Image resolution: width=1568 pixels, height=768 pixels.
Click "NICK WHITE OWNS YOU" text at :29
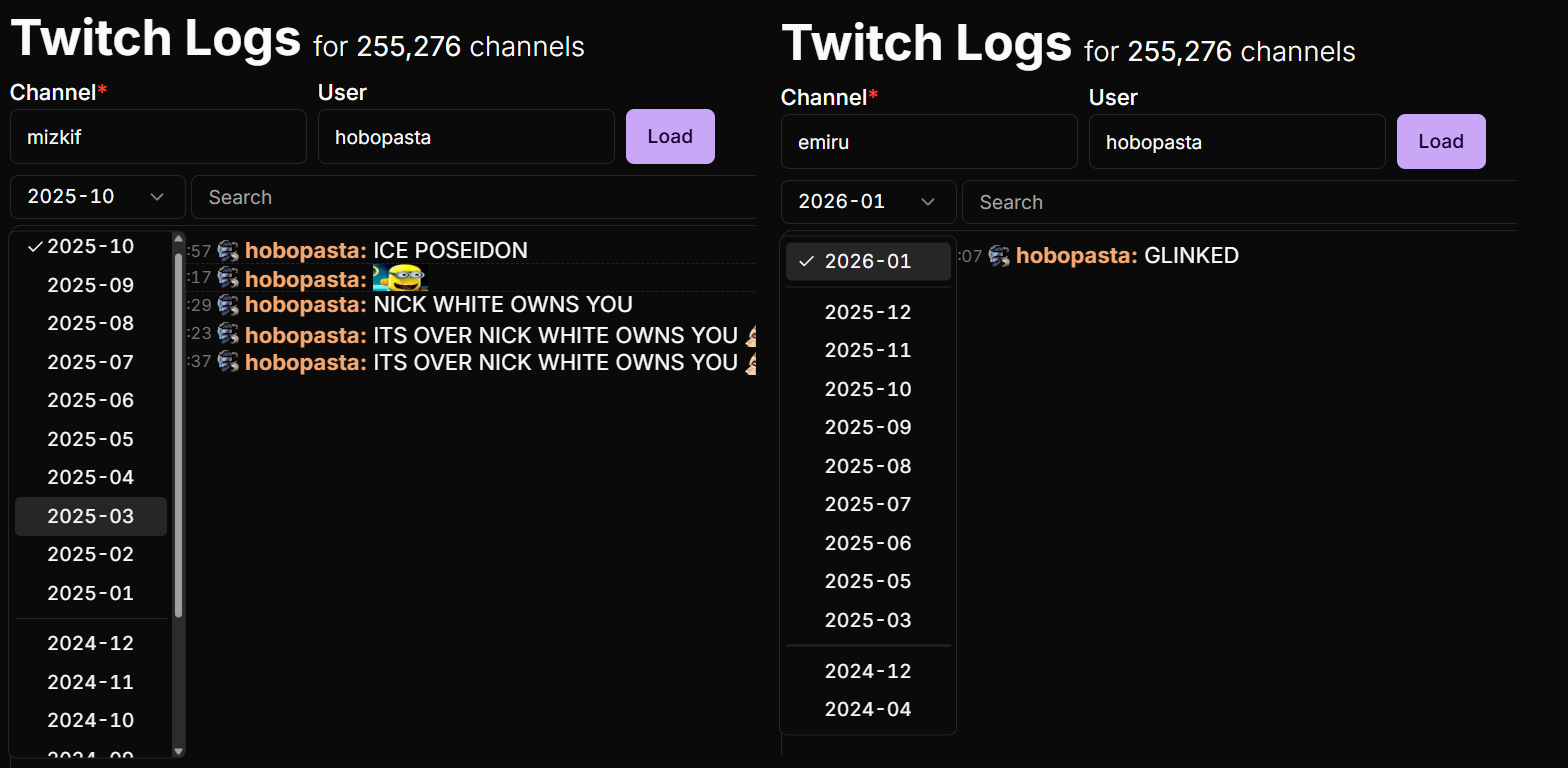503,305
